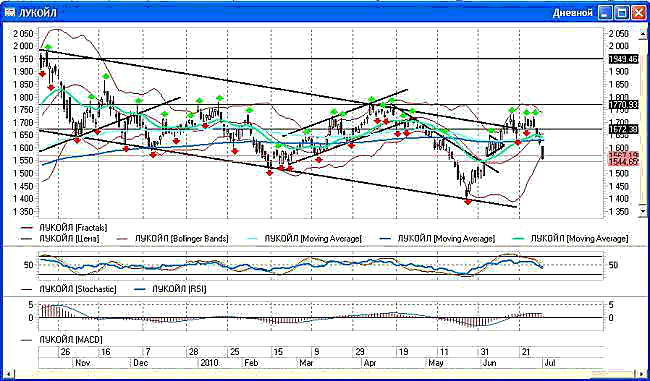Click the Jul month label on time axis
Screen dimensions: 650x381
coord(550,362)
